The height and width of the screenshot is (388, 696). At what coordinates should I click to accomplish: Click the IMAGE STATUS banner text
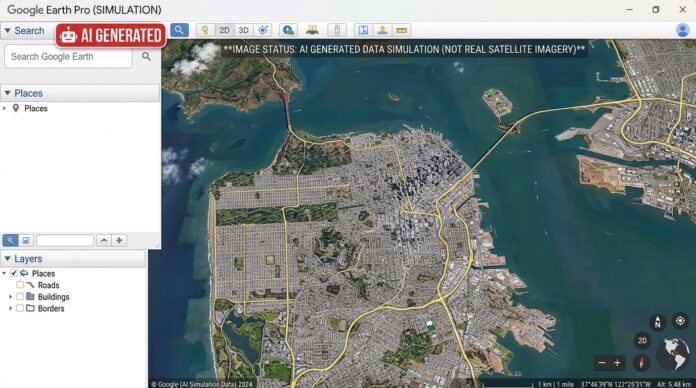[404, 49]
